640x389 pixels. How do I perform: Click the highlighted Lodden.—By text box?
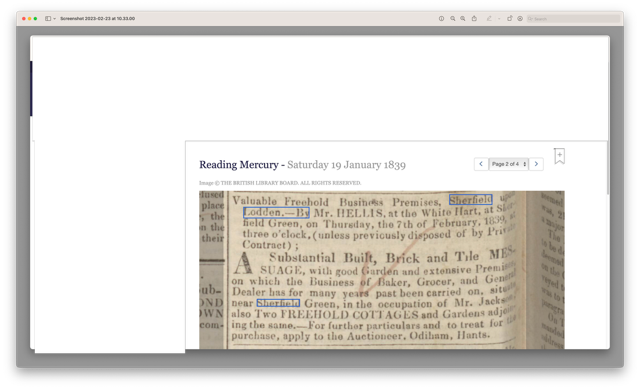coord(276,213)
